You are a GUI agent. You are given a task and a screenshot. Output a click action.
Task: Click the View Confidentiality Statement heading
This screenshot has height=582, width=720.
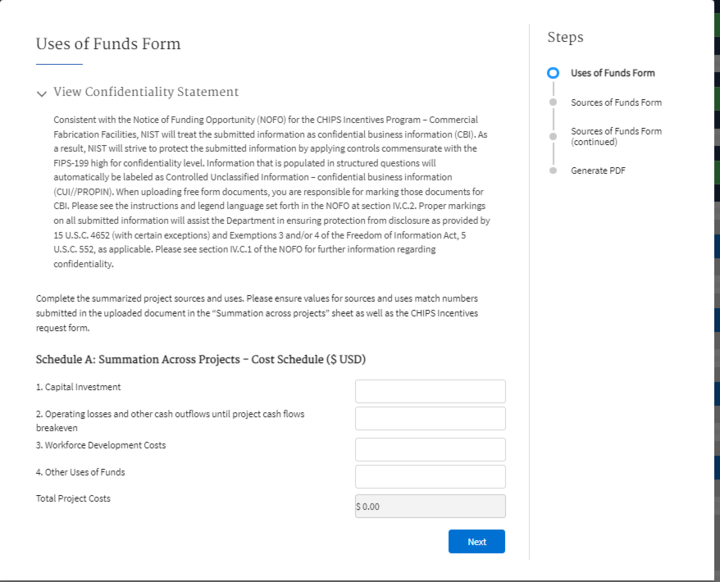[x=146, y=92]
